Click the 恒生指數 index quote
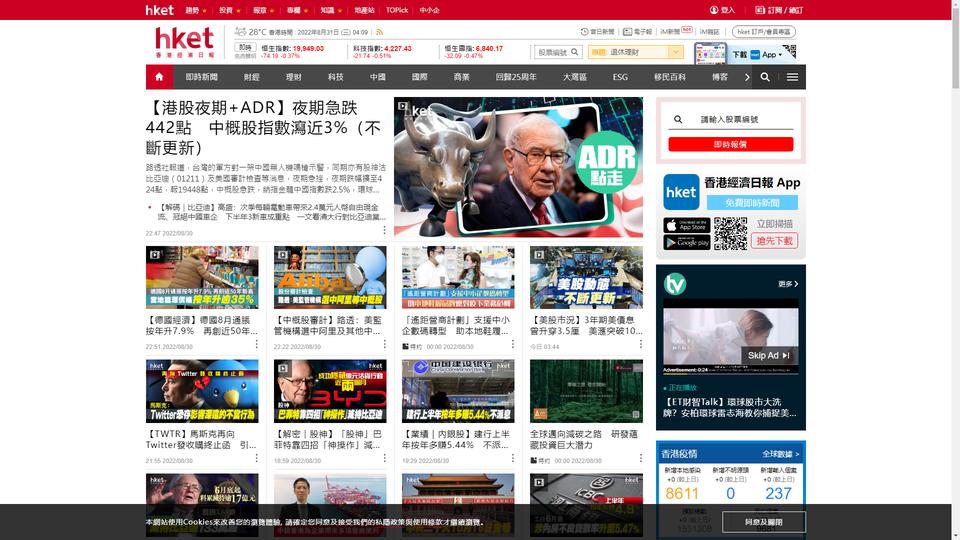Screen dimensions: 960x540 [x=293, y=51]
